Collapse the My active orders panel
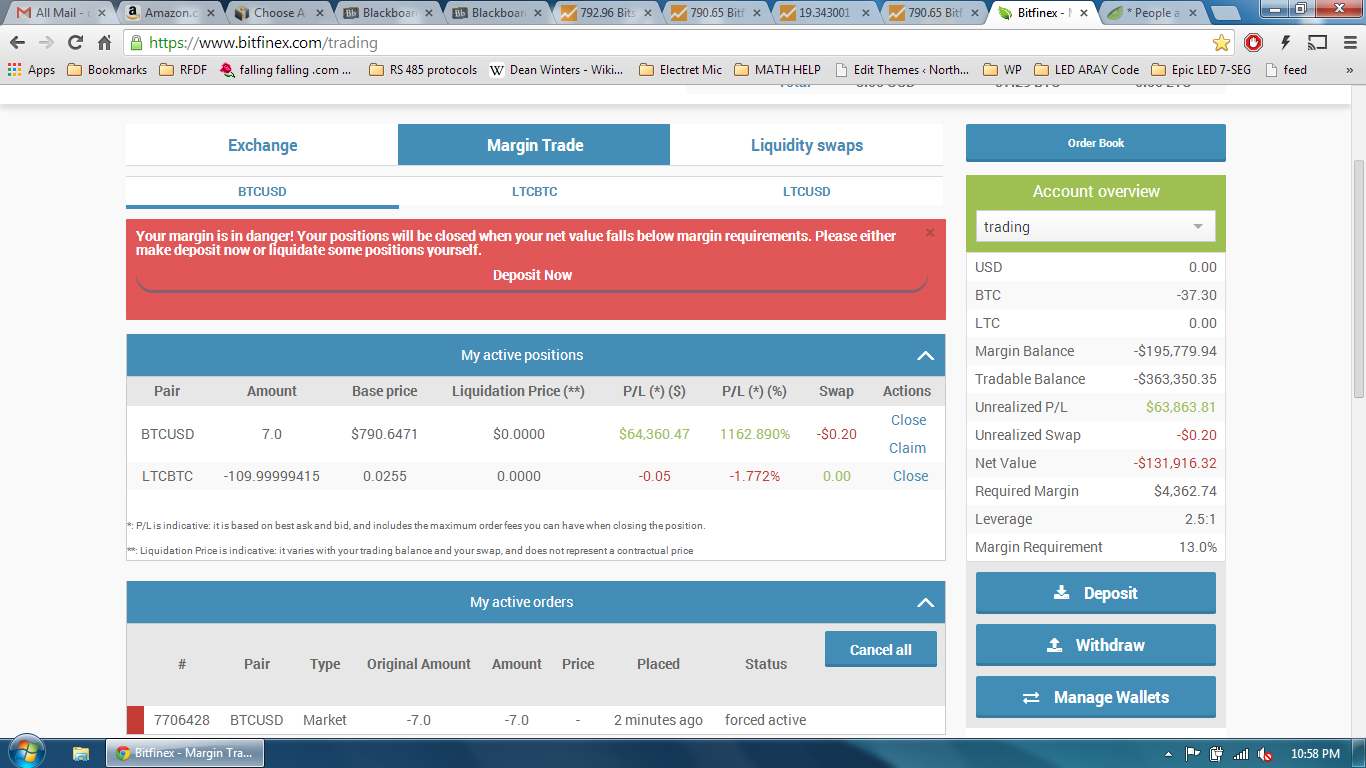Viewport: 1366px width, 768px height. pyautogui.click(x=925, y=603)
